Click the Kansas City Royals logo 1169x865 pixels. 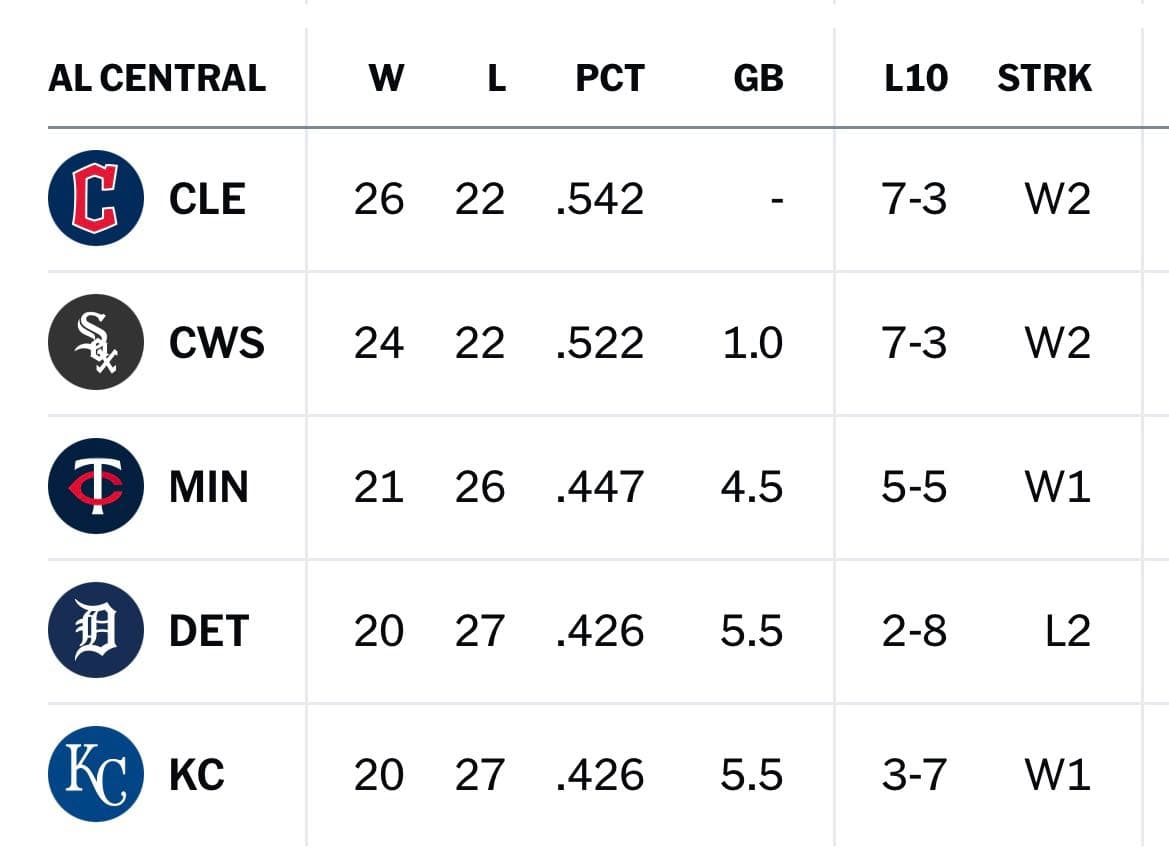pyautogui.click(x=95, y=773)
